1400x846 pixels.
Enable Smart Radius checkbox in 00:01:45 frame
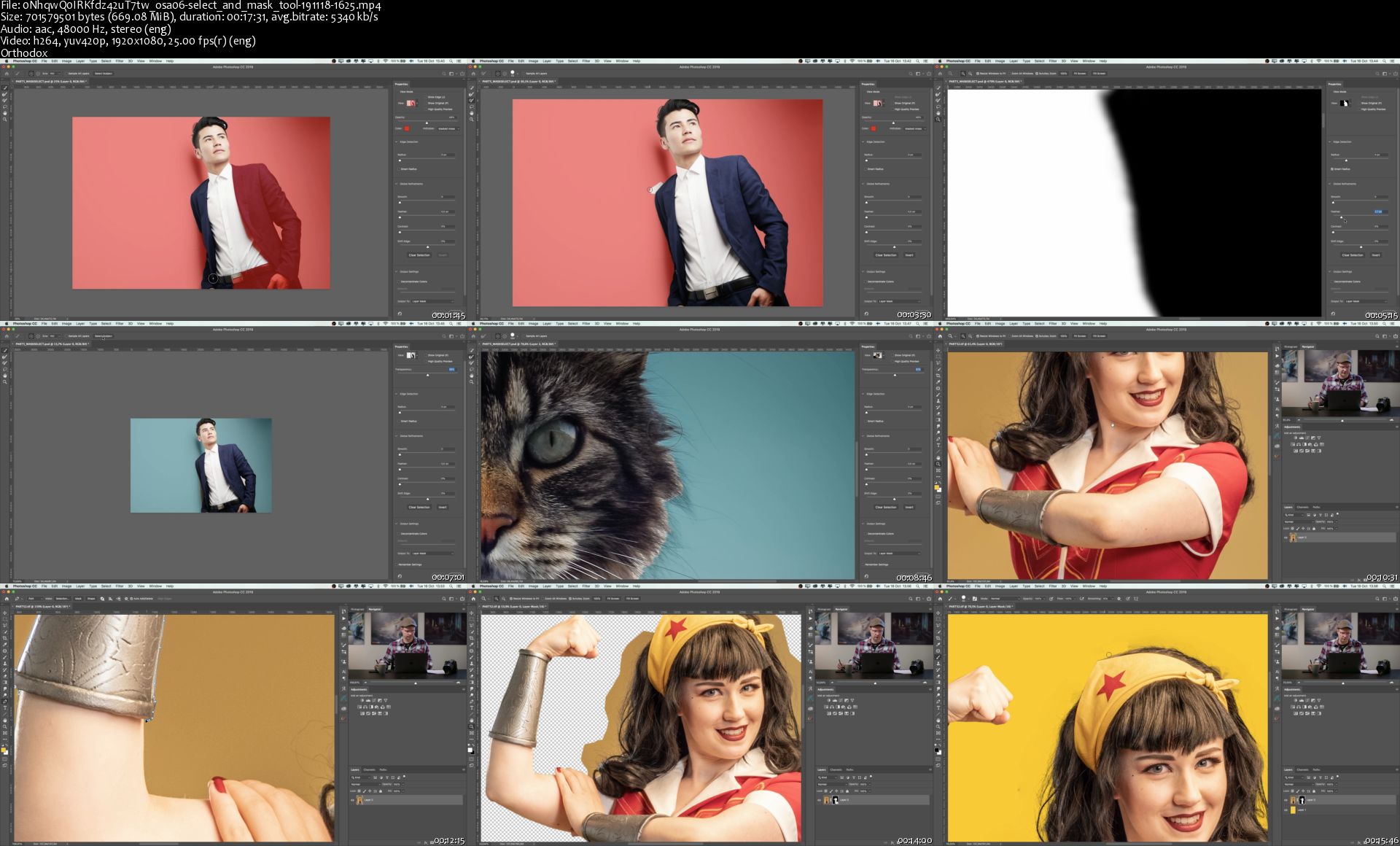coord(398,169)
